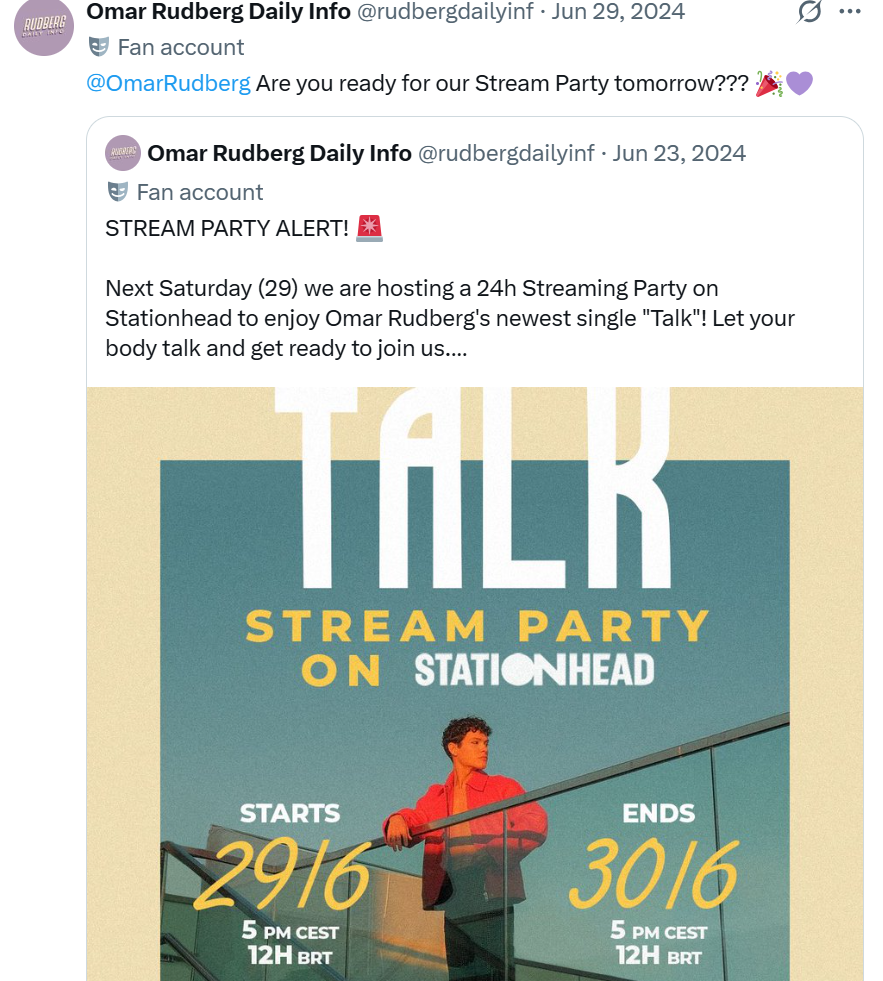Click the red siren emoji
This screenshot has height=981, width=883.
(369, 228)
